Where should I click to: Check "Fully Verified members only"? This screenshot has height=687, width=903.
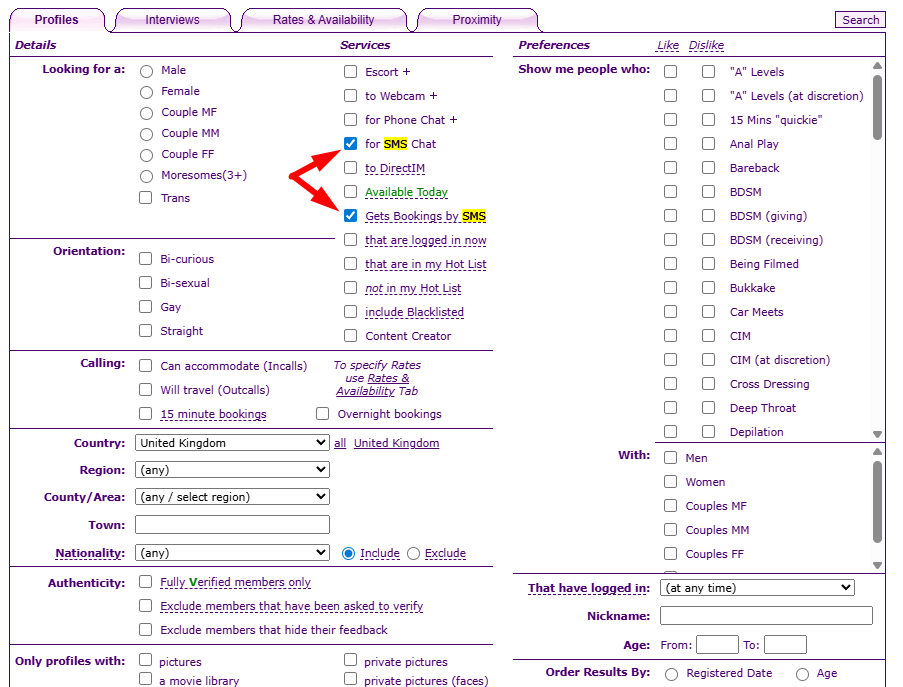(146, 582)
